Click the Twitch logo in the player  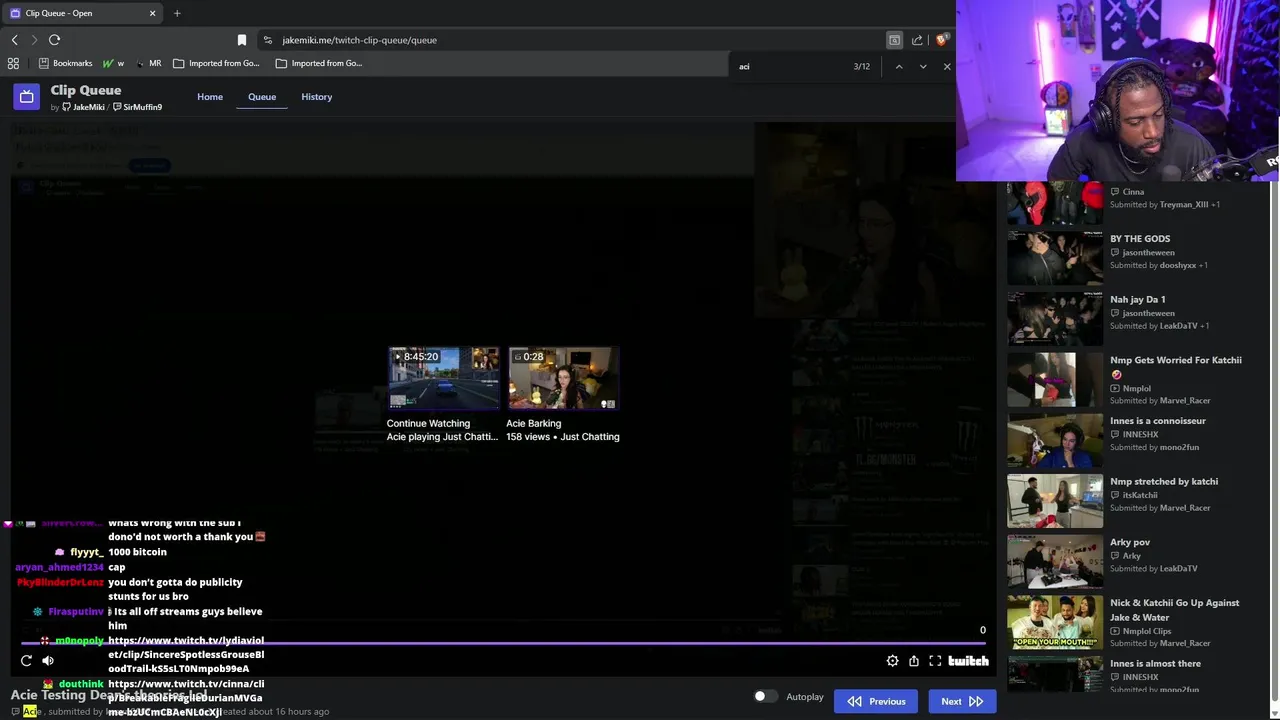coord(968,660)
